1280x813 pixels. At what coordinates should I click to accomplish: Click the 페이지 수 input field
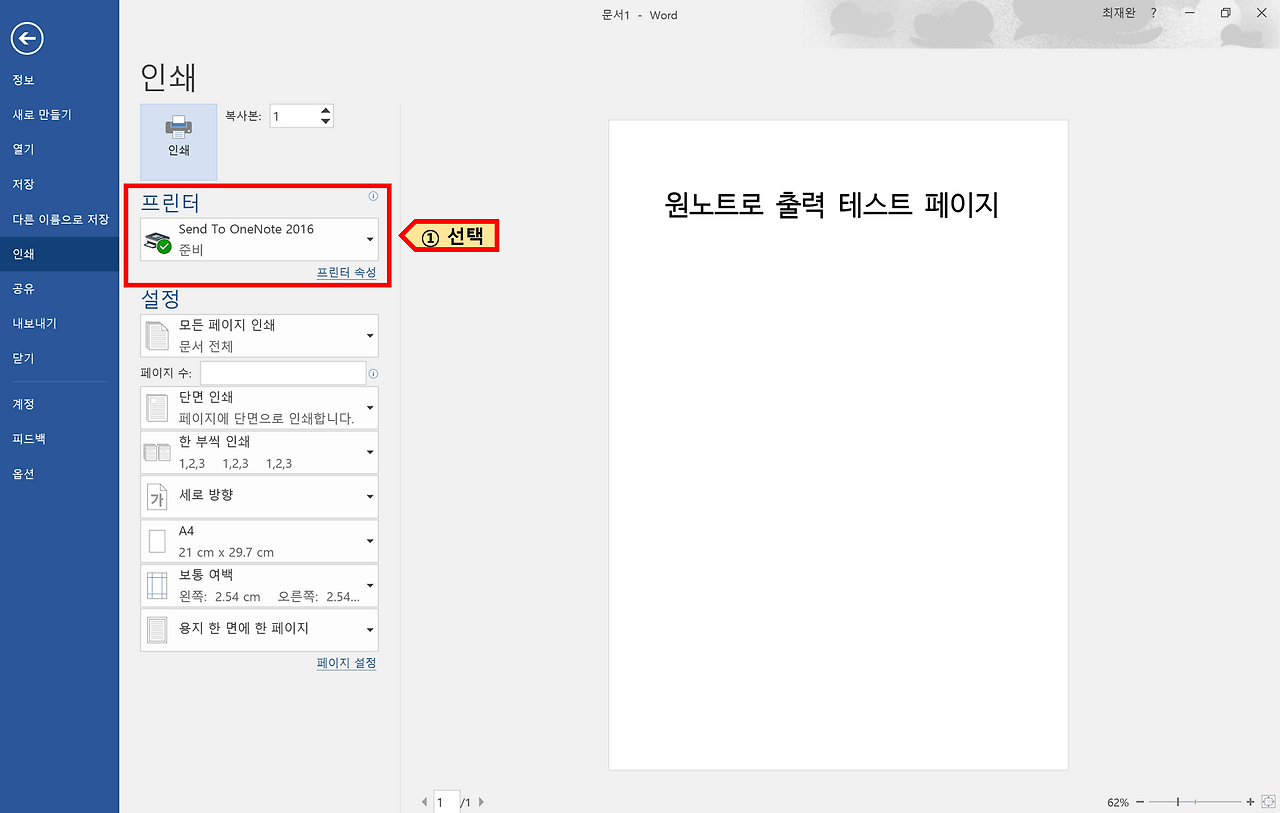point(283,372)
